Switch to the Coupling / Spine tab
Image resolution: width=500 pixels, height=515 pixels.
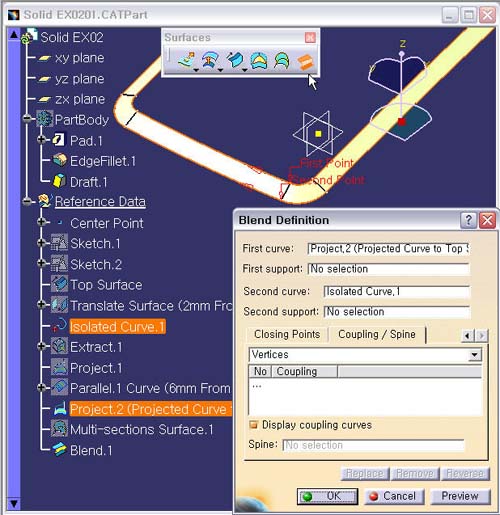pyautogui.click(x=377, y=334)
